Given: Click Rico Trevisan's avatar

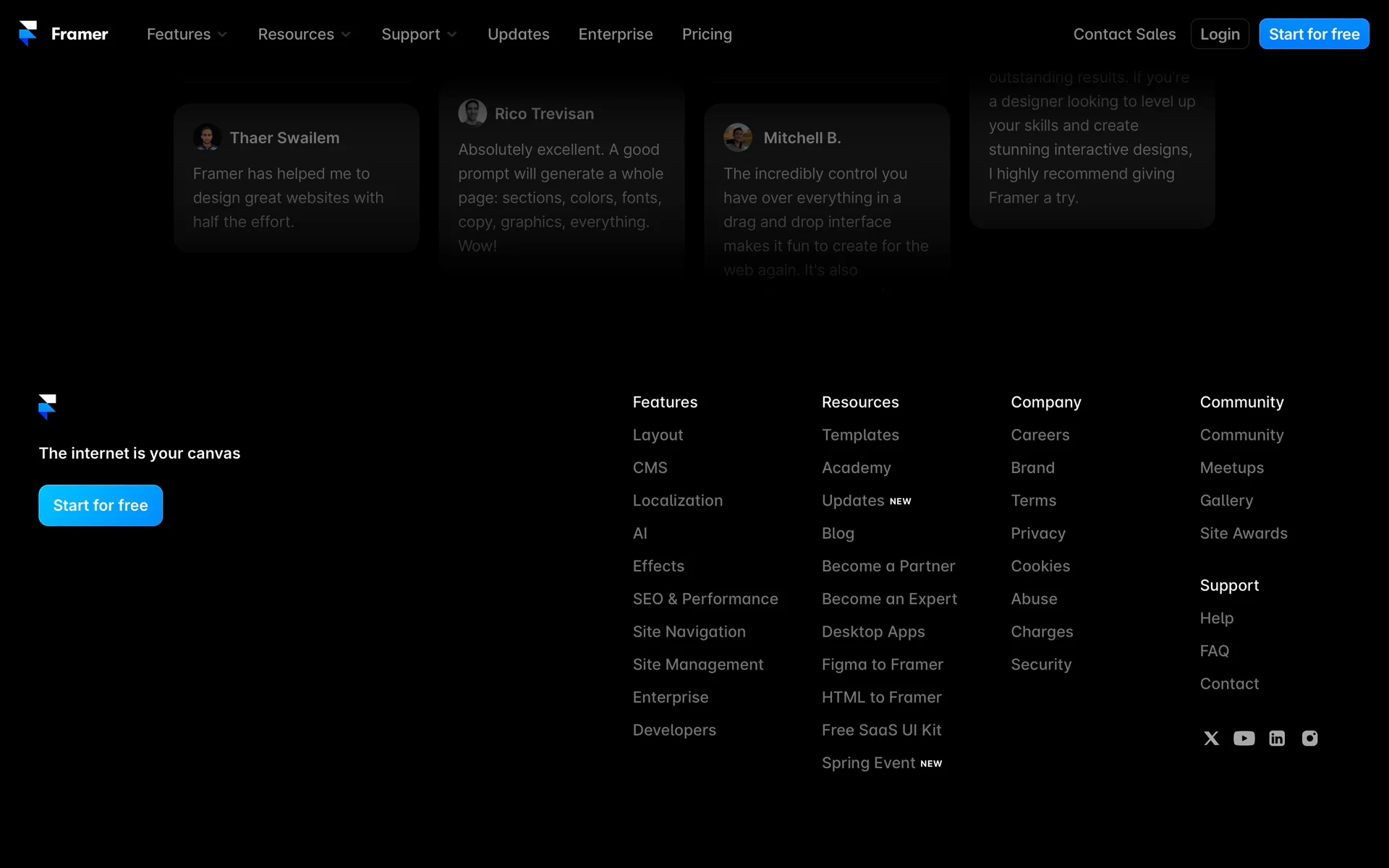Looking at the screenshot, I should [472, 113].
